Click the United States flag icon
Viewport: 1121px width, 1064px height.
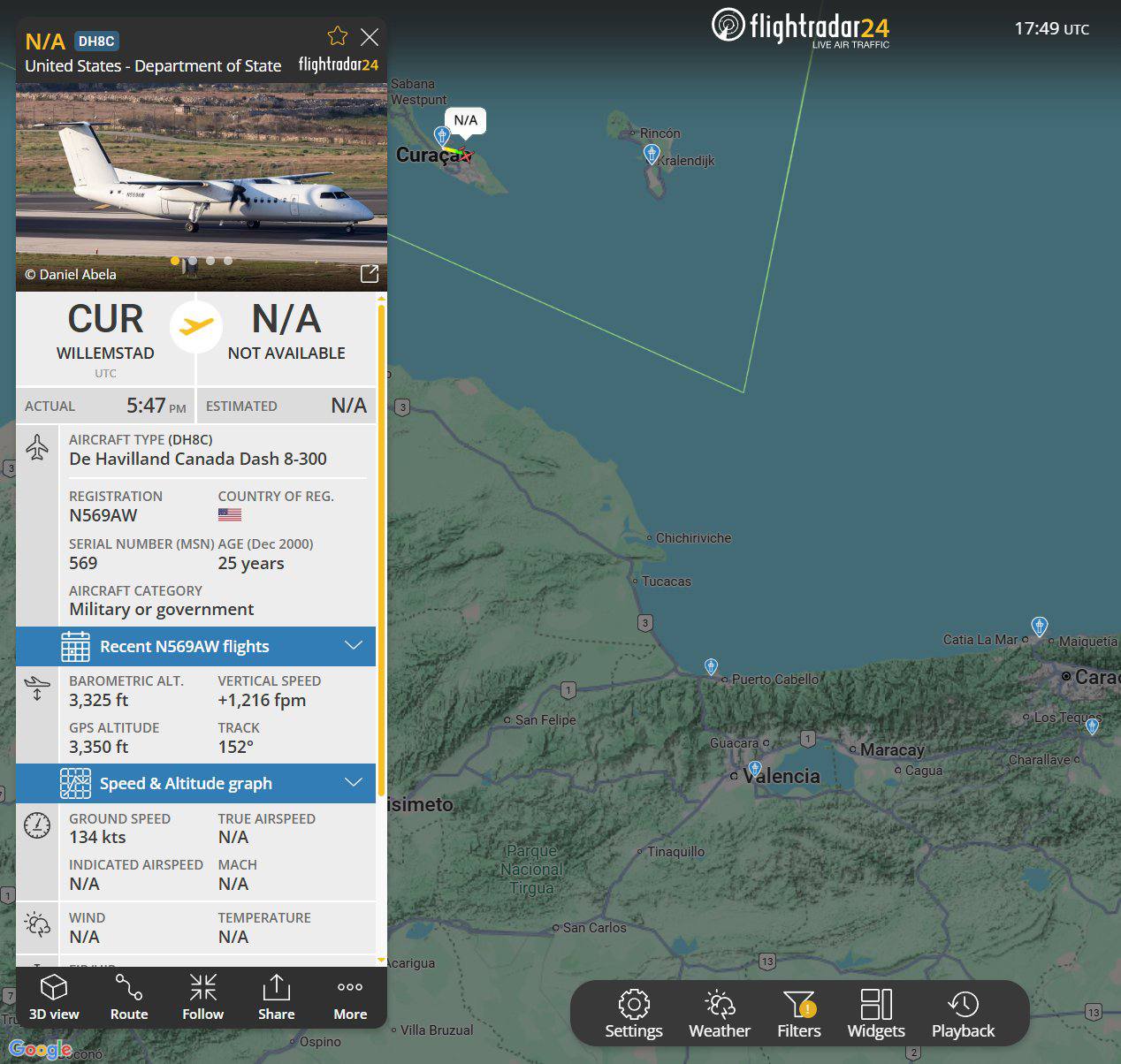click(230, 515)
